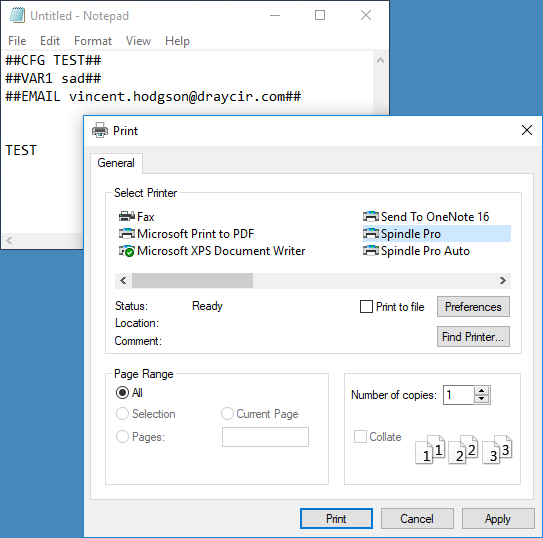
Task: Select the Pages radio button
Action: pos(122,437)
